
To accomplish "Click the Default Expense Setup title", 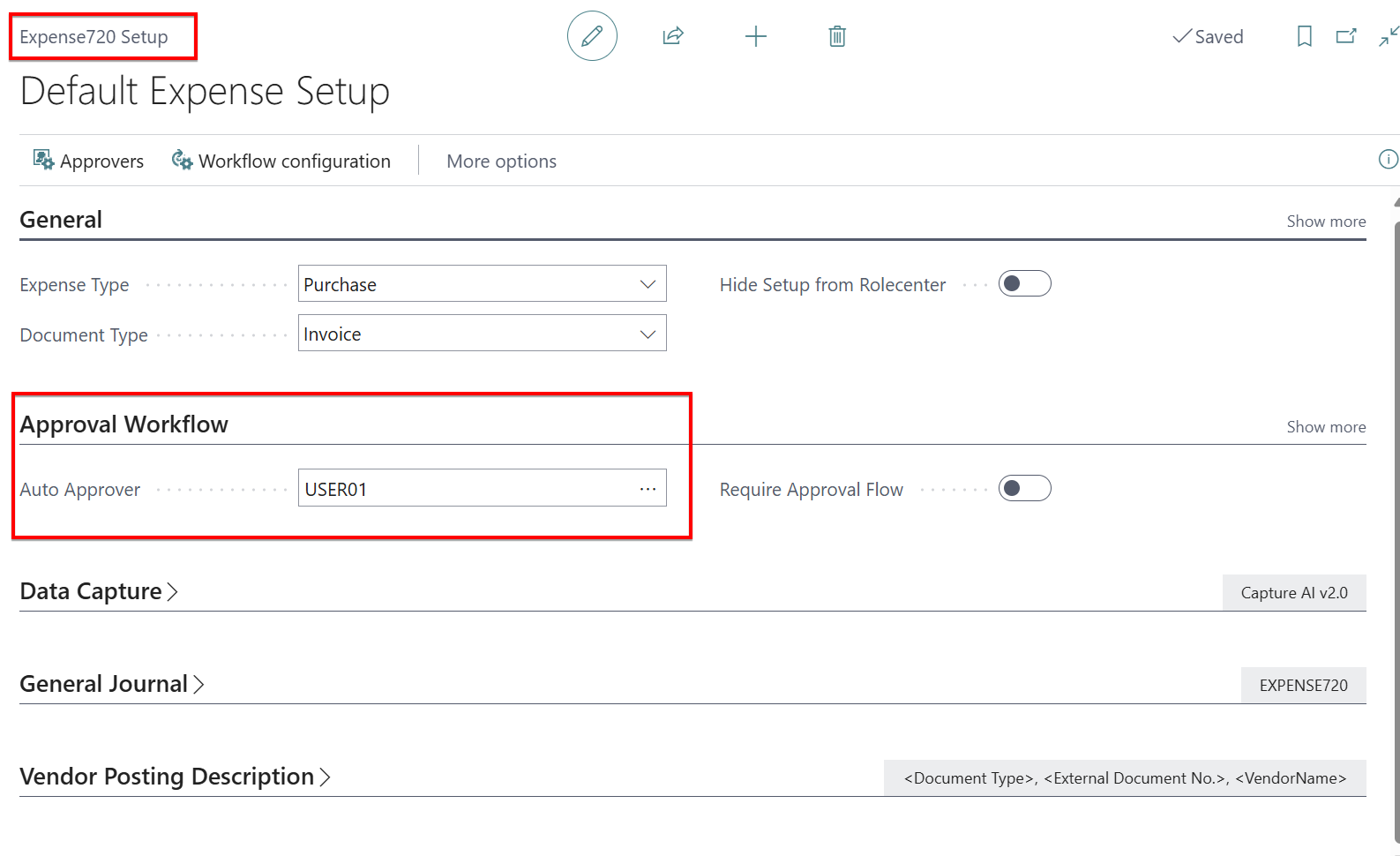I will point(205,92).
